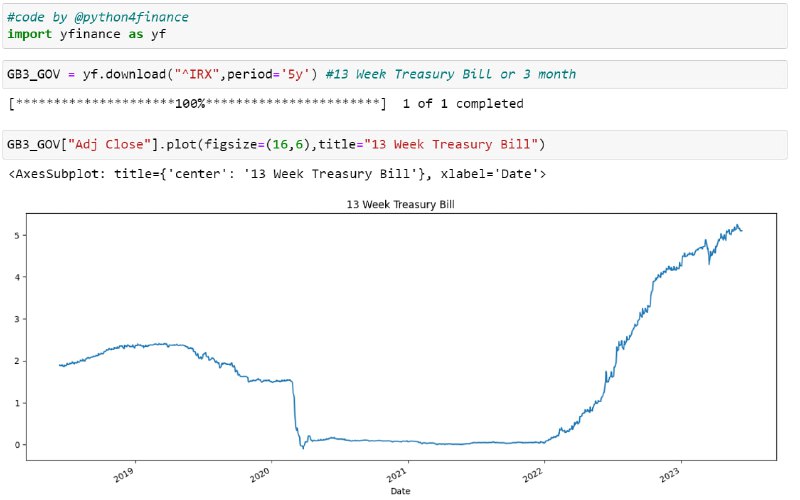This screenshot has height=500, width=800.
Task: Click the yf.download code cell
Action: (395, 74)
